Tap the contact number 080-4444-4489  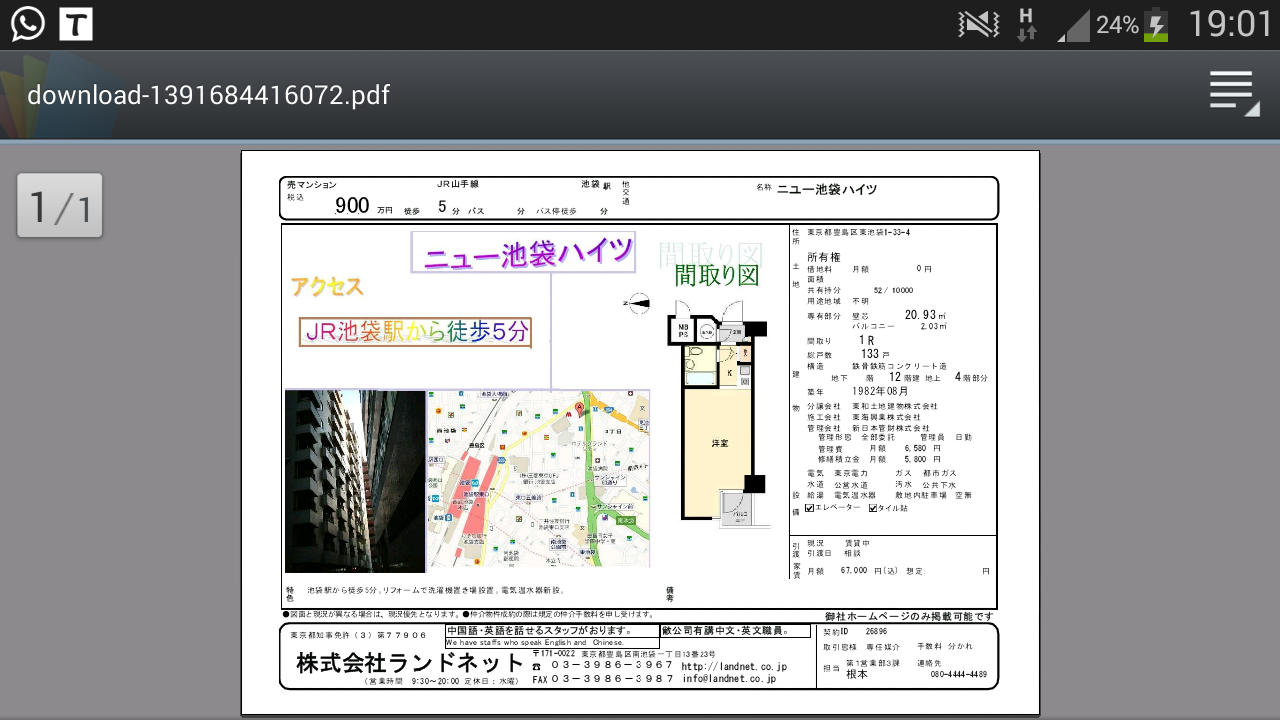pyautogui.click(x=959, y=674)
